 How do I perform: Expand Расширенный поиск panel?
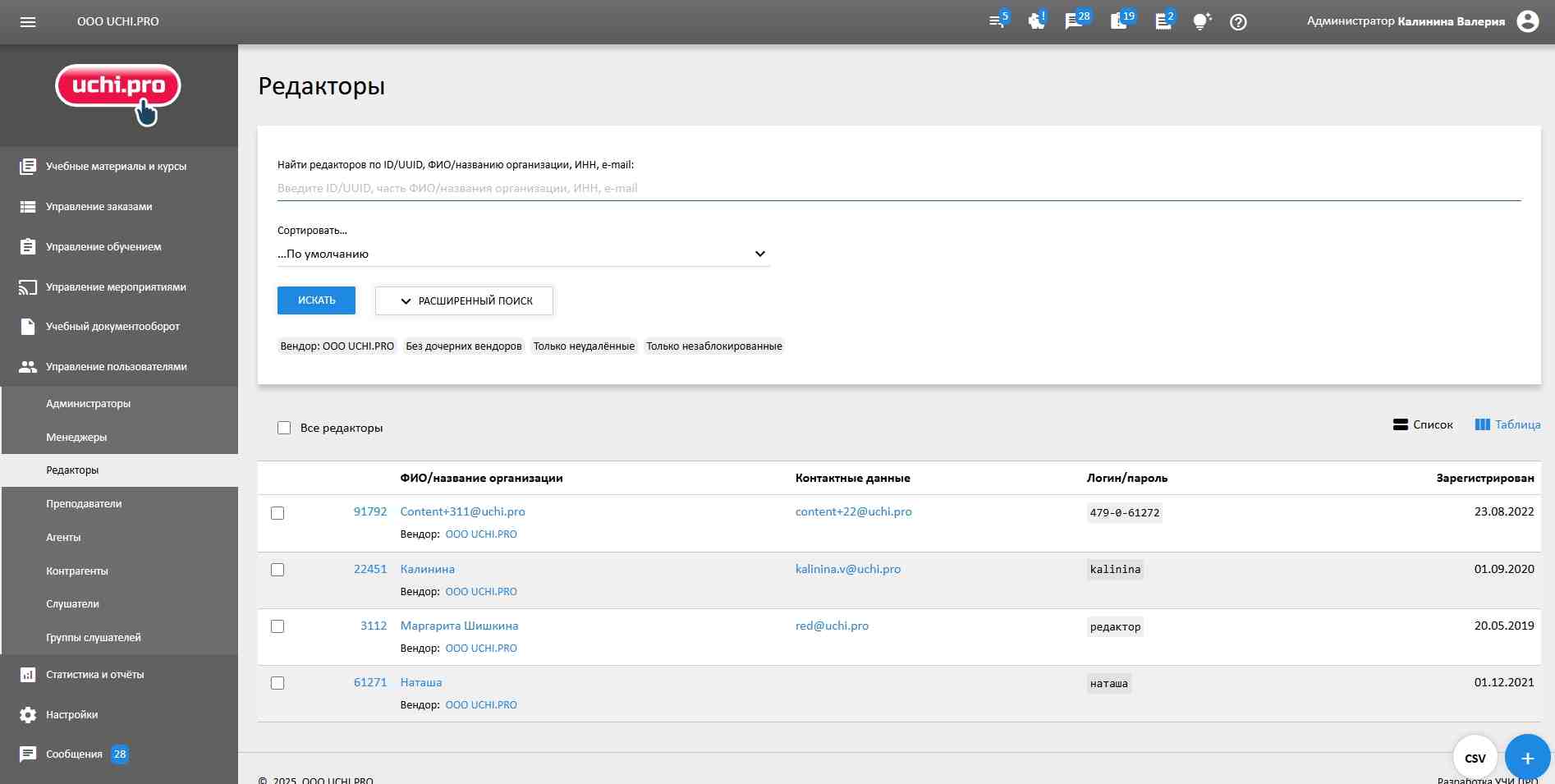coord(464,300)
